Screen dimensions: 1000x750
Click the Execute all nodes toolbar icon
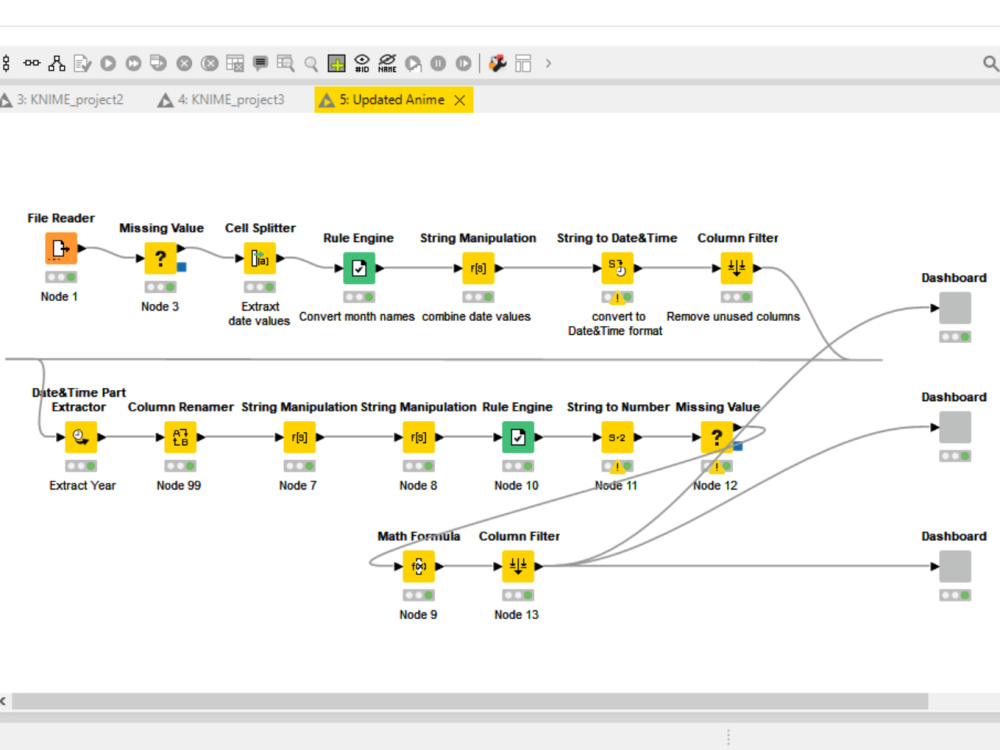point(132,63)
